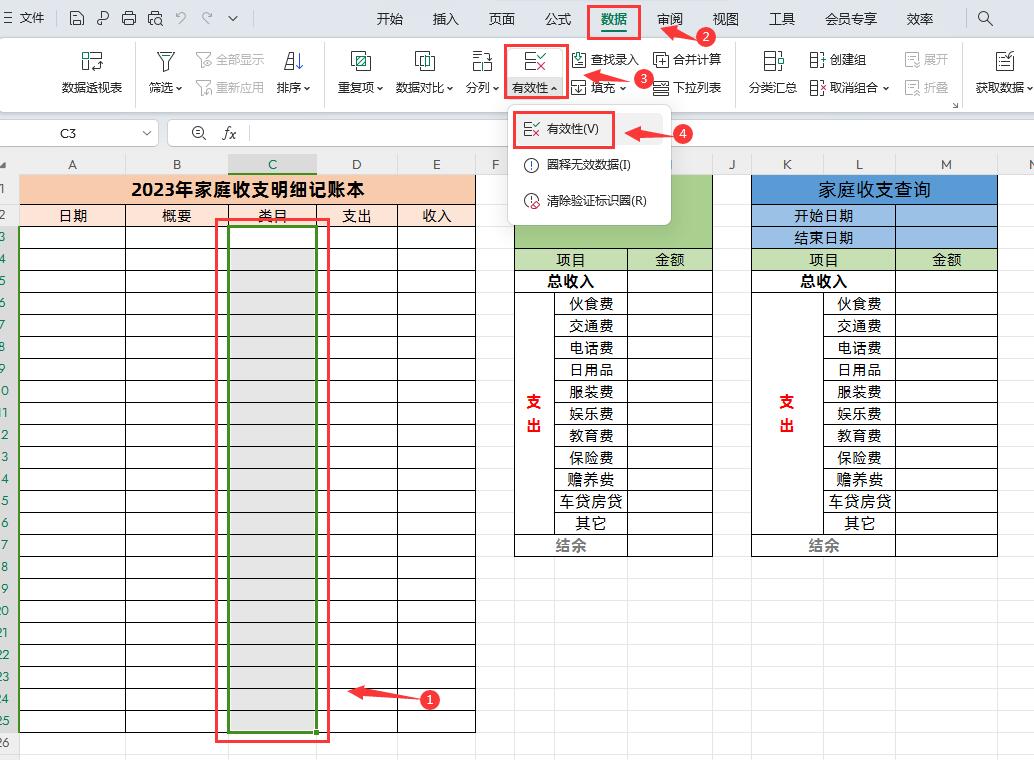The image size is (1034, 760).
Task: Click the Redo arrow icon
Action: (x=207, y=18)
